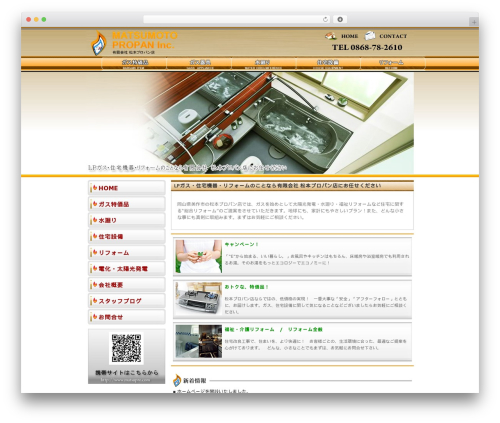
Task: Select ガス器具 in the orange top navigation bar
Action: click(x=199, y=63)
